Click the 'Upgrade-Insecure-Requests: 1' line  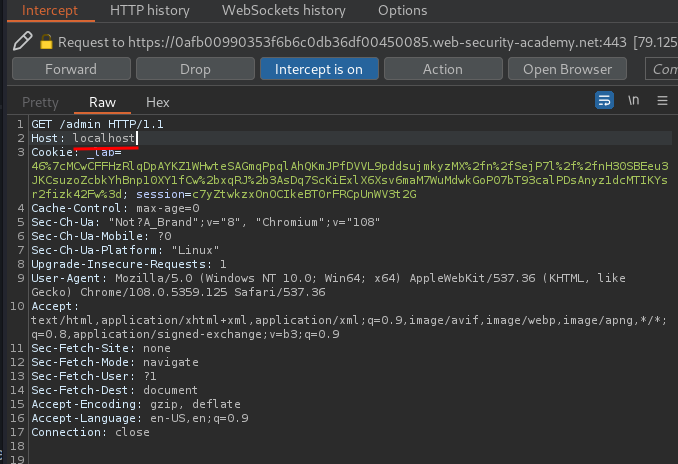(x=128, y=264)
